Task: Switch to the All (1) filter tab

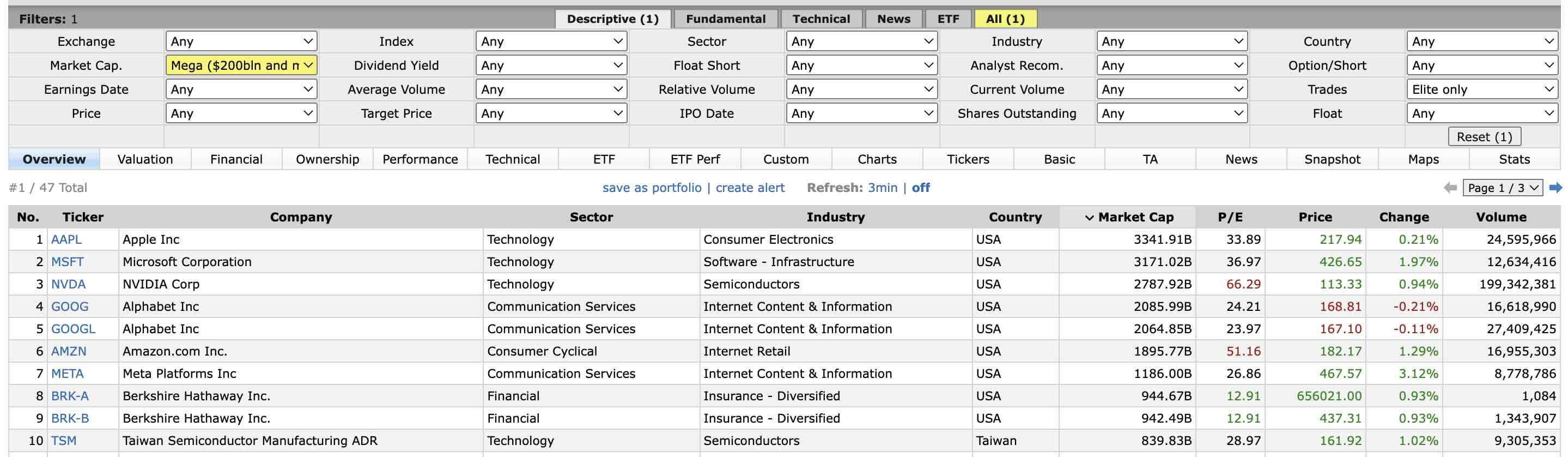Action: (x=1005, y=19)
